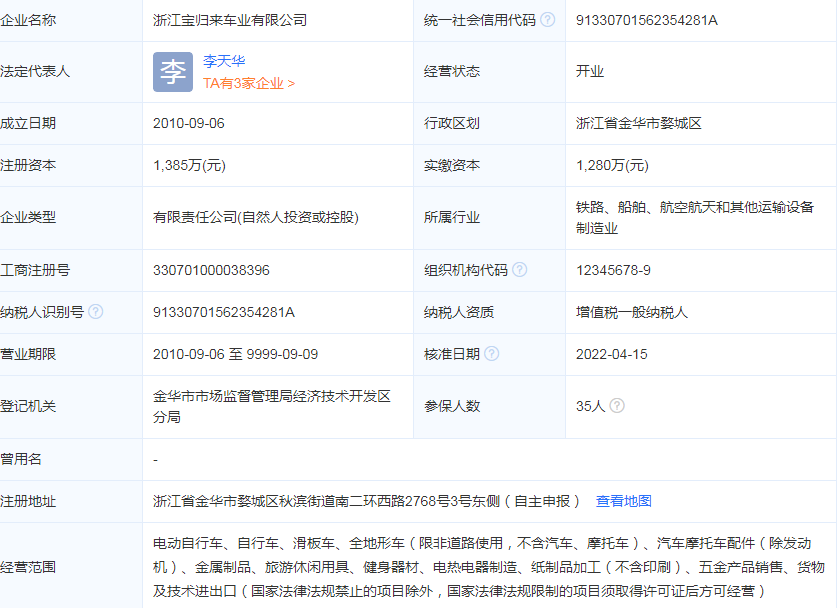Click registered capital 1,385万(元)
The height and width of the screenshot is (608, 838).
190,165
